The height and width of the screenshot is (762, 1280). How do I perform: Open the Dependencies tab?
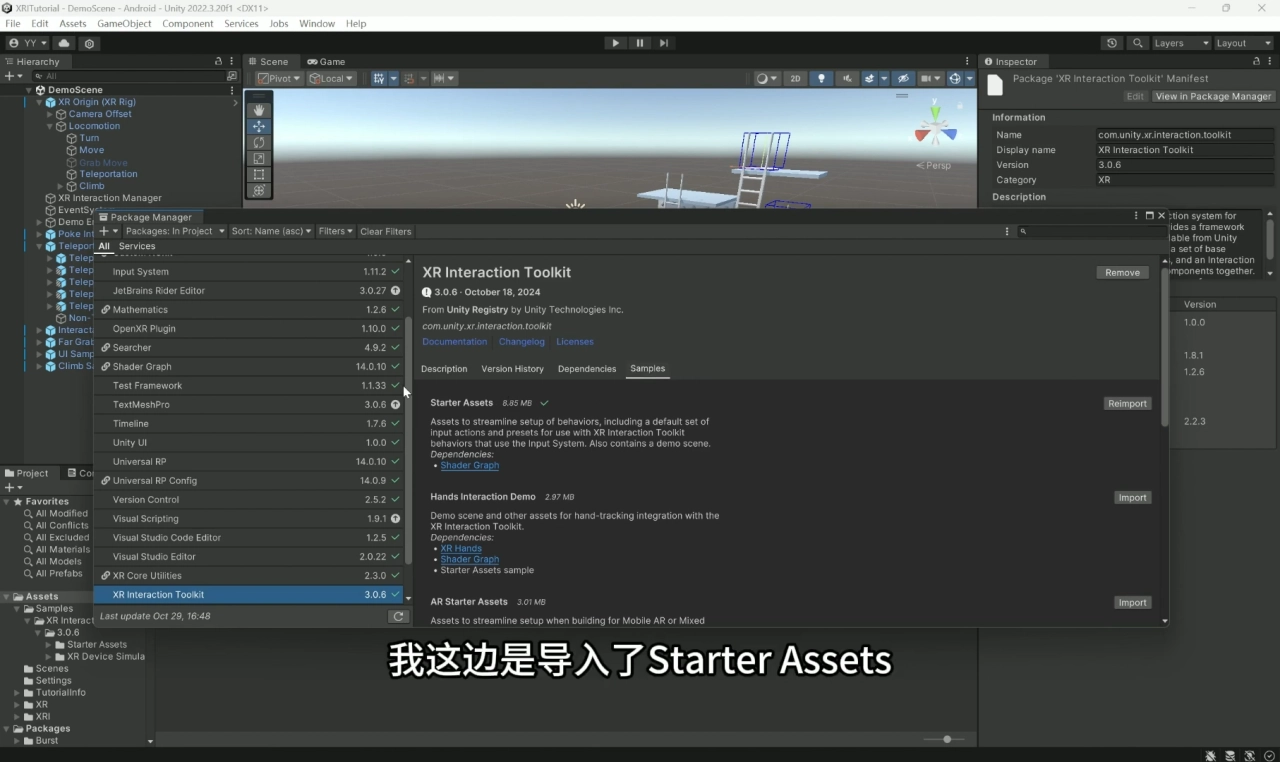(587, 369)
